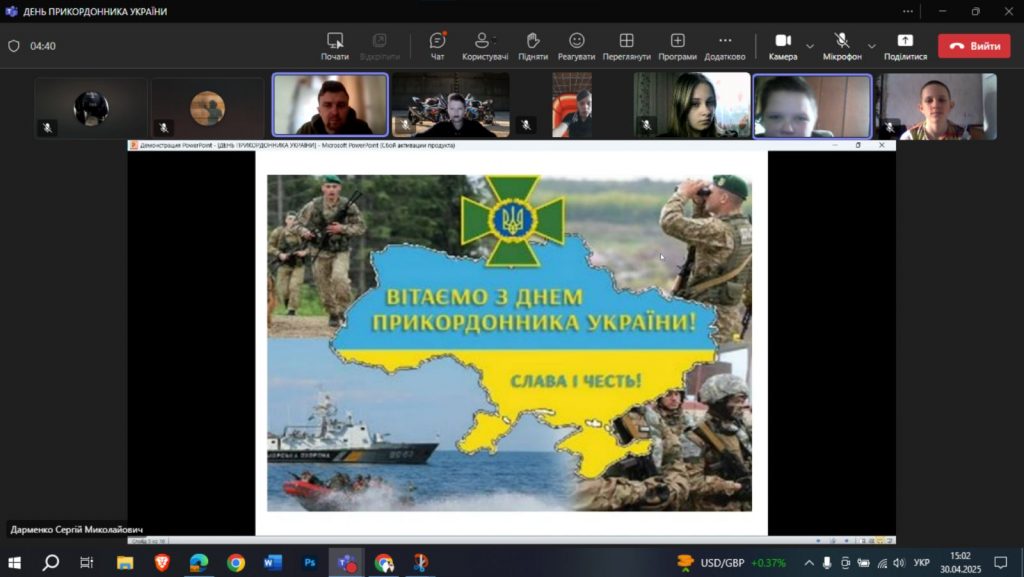Open the clock showing 15:02 30.04.2025

coord(960,563)
